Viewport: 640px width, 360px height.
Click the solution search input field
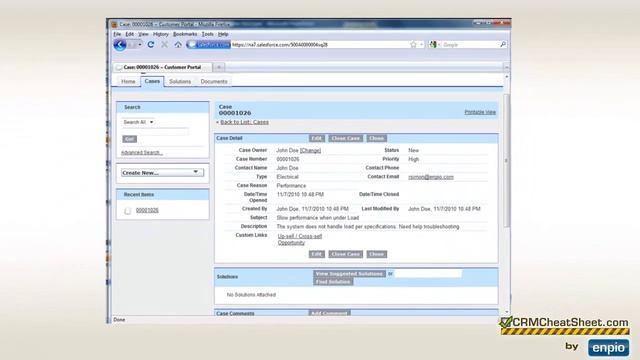coord(428,273)
